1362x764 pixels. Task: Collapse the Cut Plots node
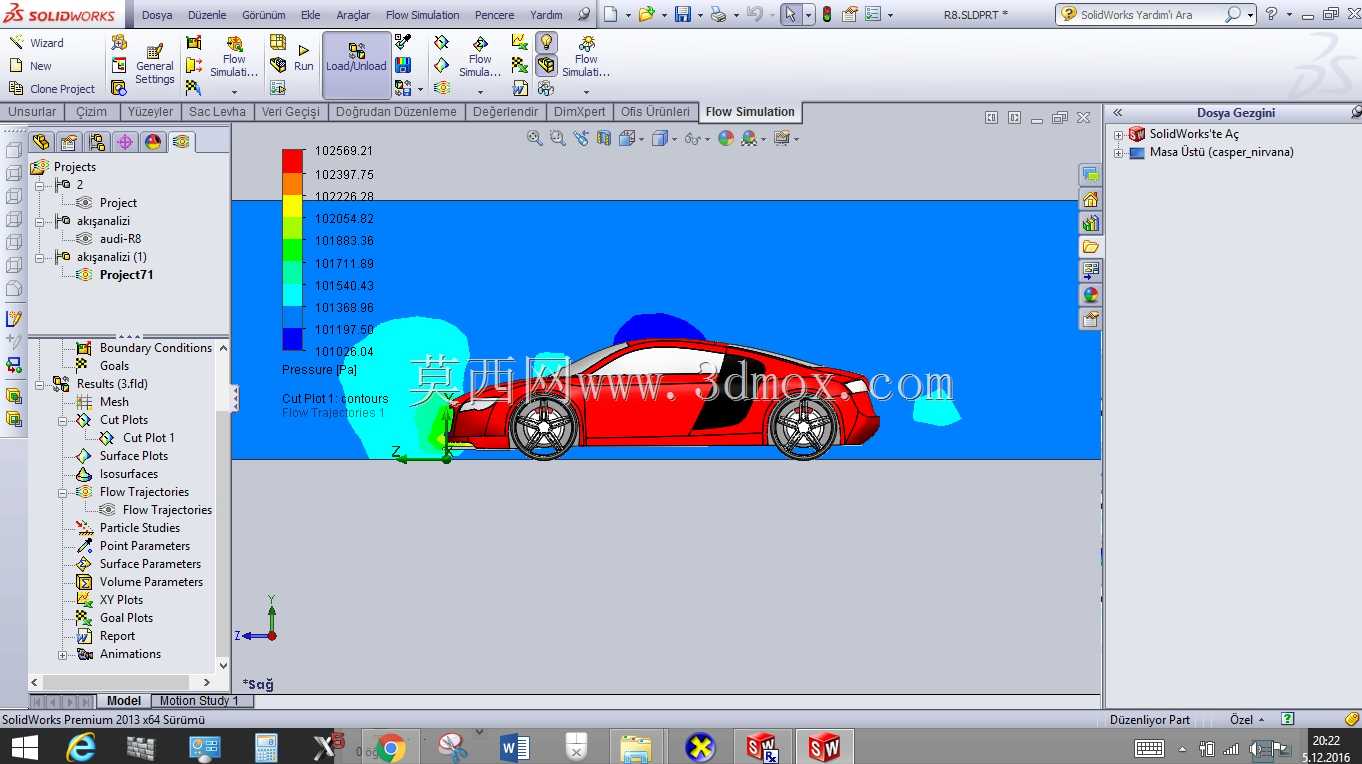point(63,420)
